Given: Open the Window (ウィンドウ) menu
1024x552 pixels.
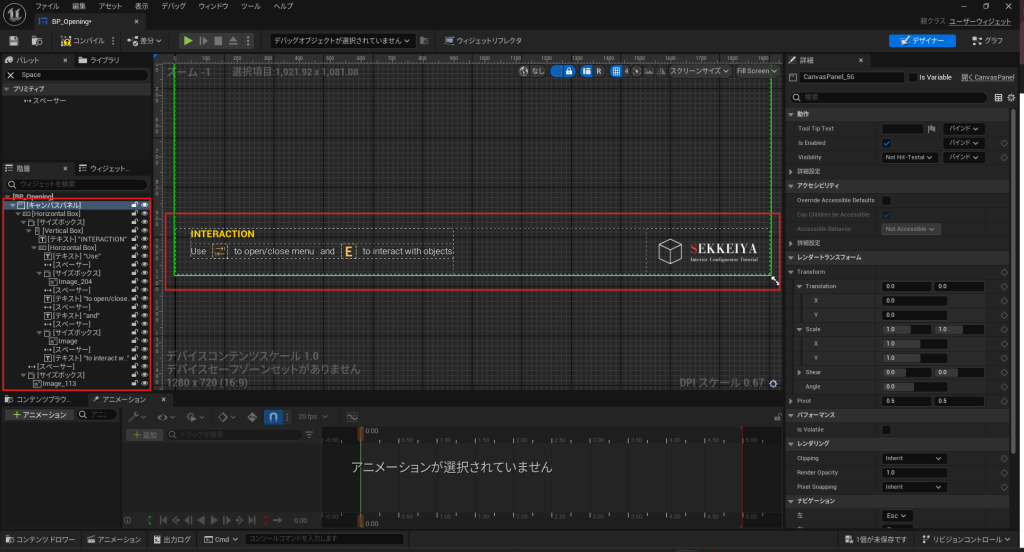Looking at the screenshot, I should (x=213, y=6).
